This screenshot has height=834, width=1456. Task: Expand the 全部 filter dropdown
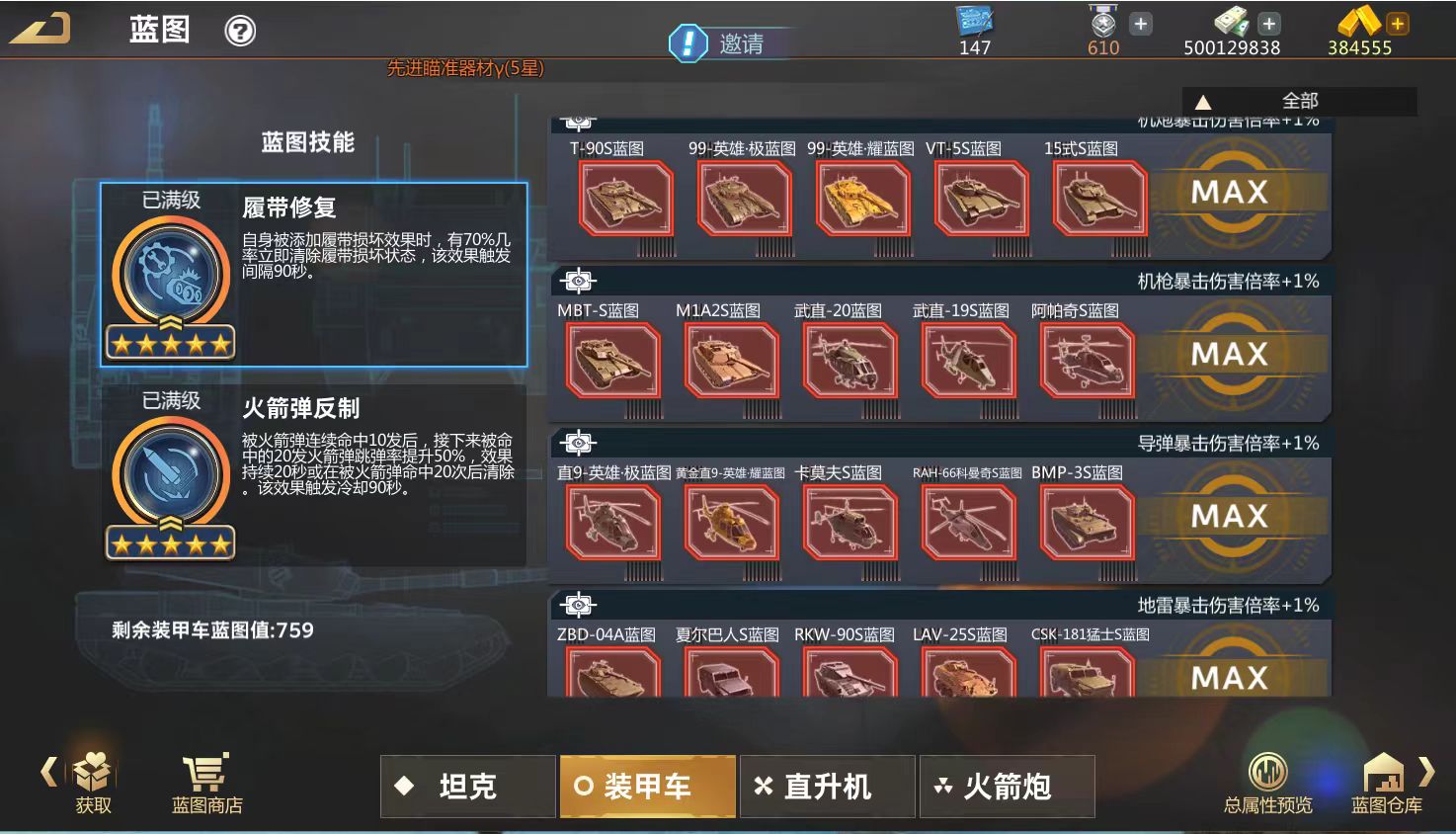pyautogui.click(x=1299, y=101)
